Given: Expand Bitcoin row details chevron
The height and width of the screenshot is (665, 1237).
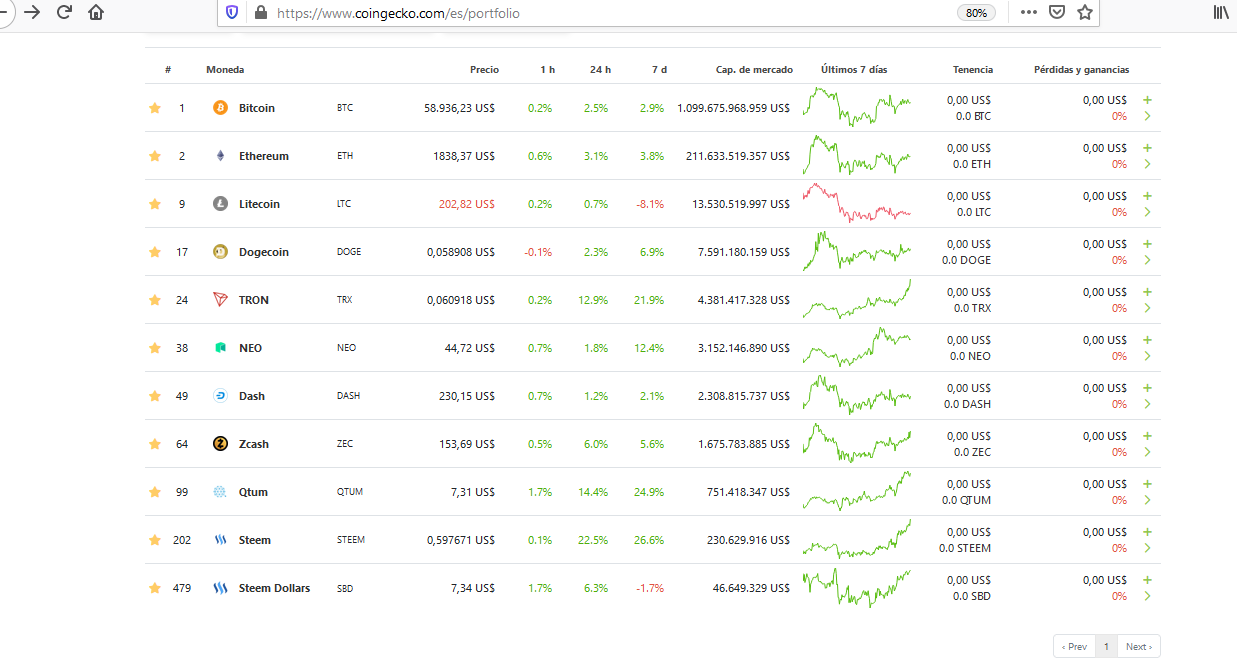Looking at the screenshot, I should 1147,116.
